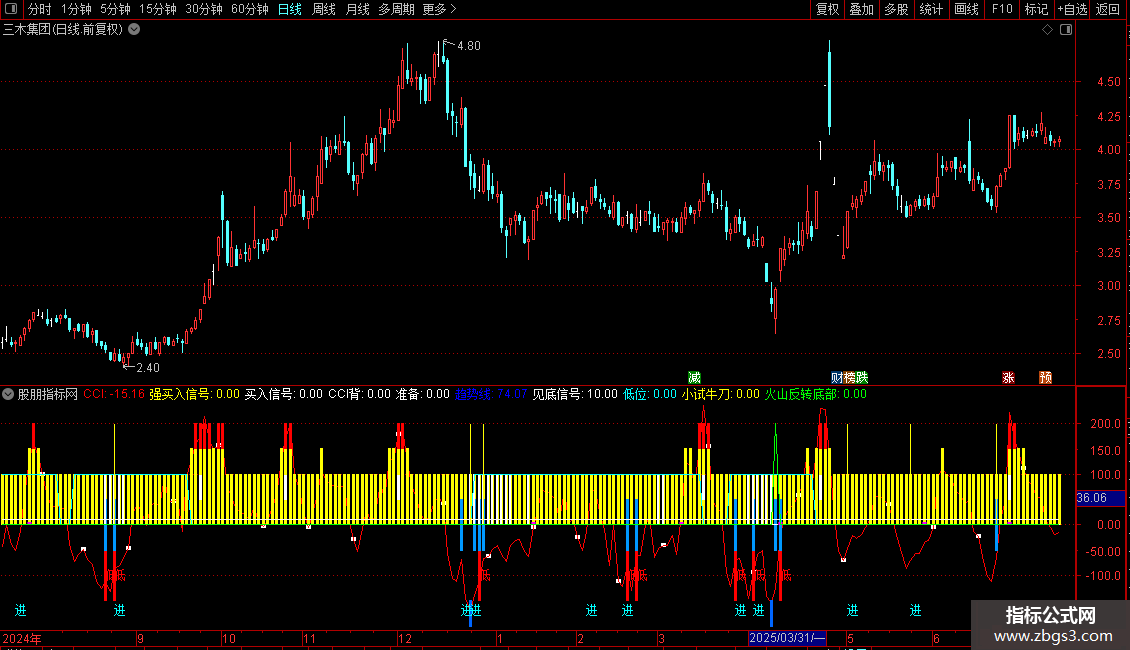Click the blue 财 event marker
Screen dimensions: 1130x650
pyautogui.click(x=837, y=378)
